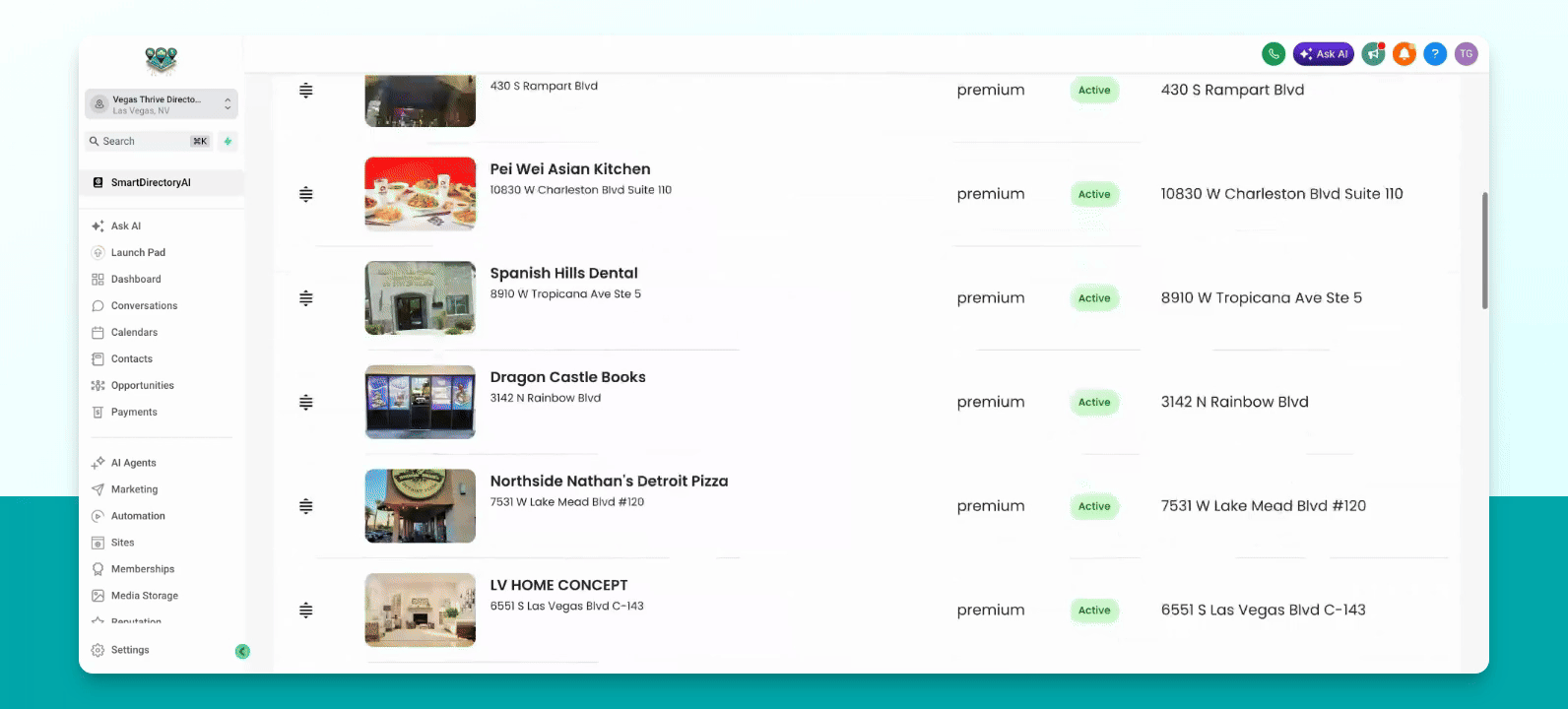Click drag handle for Pei Wei Asian Kitchen
1568x709 pixels.
click(306, 194)
